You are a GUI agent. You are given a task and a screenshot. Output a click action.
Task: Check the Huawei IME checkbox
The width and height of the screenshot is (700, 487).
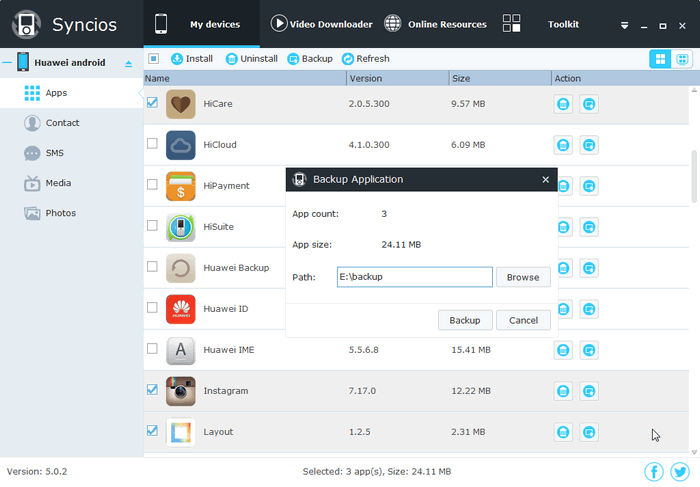click(152, 349)
